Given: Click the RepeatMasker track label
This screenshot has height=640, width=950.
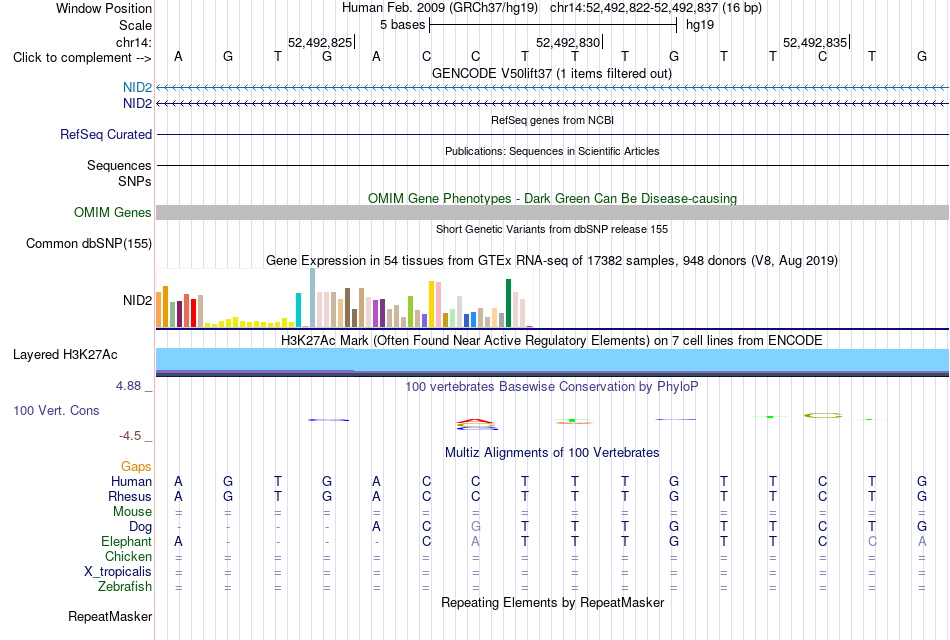Looking at the screenshot, I should [110, 616].
